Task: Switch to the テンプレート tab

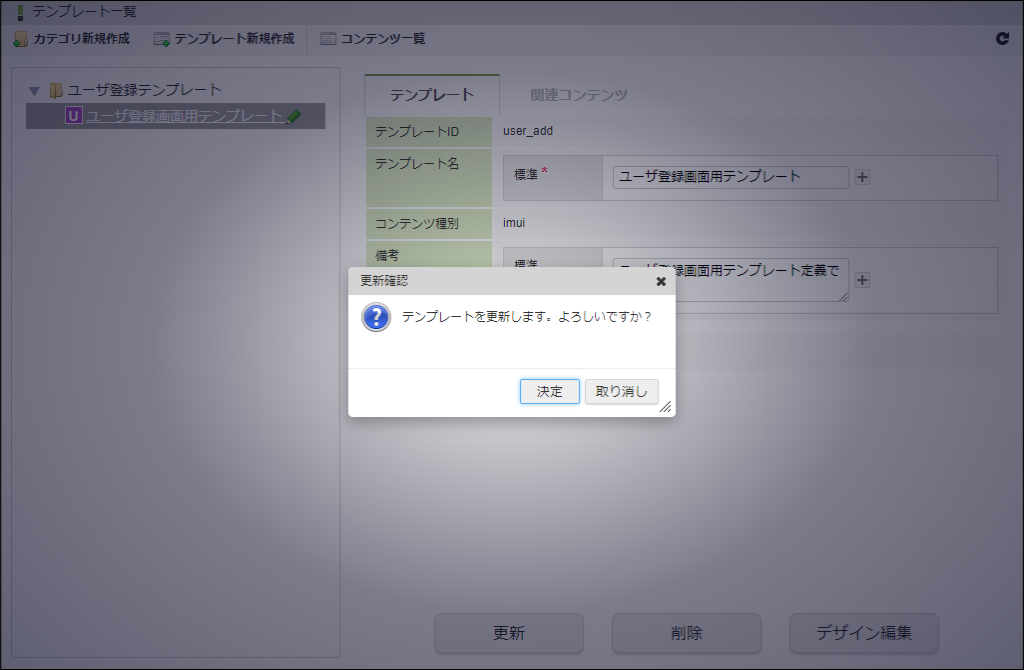Action: [432, 95]
